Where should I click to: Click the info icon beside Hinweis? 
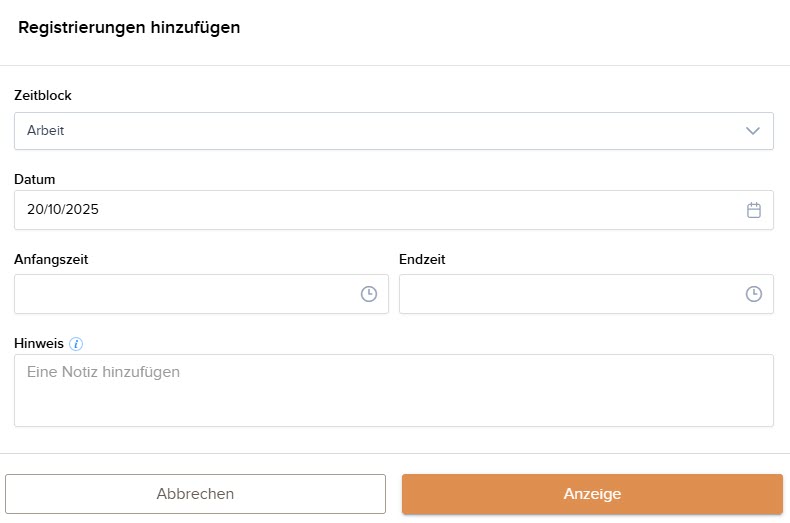tap(77, 344)
